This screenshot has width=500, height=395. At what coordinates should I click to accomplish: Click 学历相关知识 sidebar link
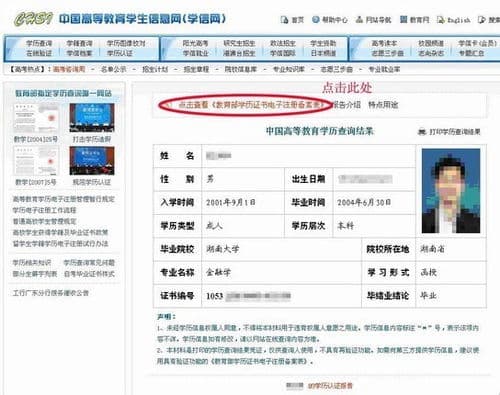32,263
